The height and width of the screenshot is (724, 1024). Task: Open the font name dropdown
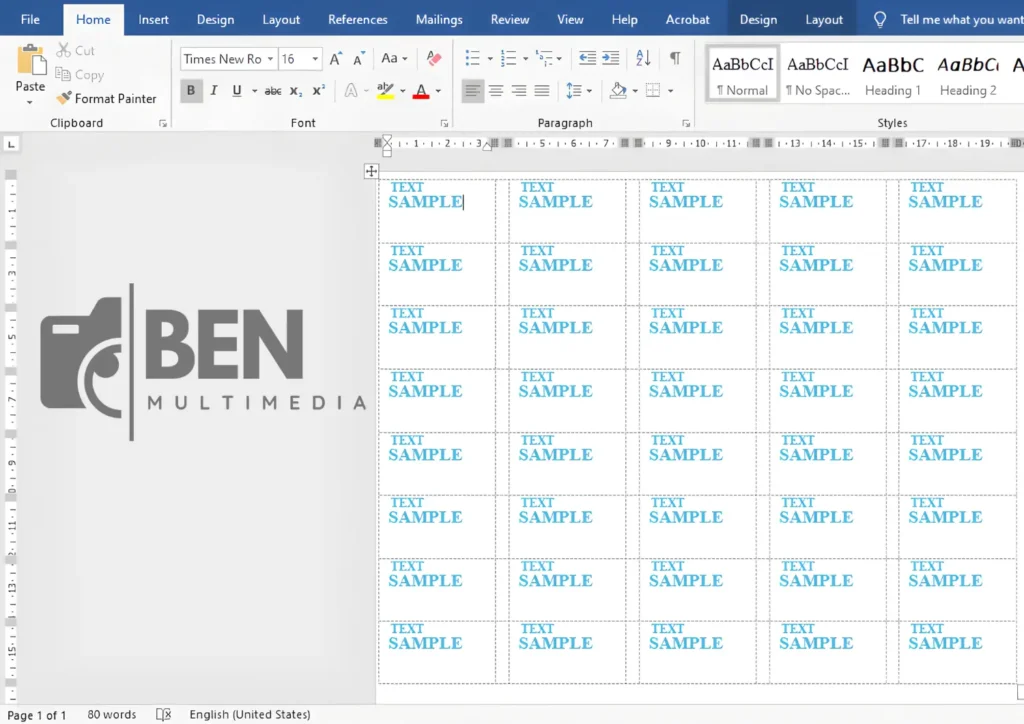[x=271, y=58]
